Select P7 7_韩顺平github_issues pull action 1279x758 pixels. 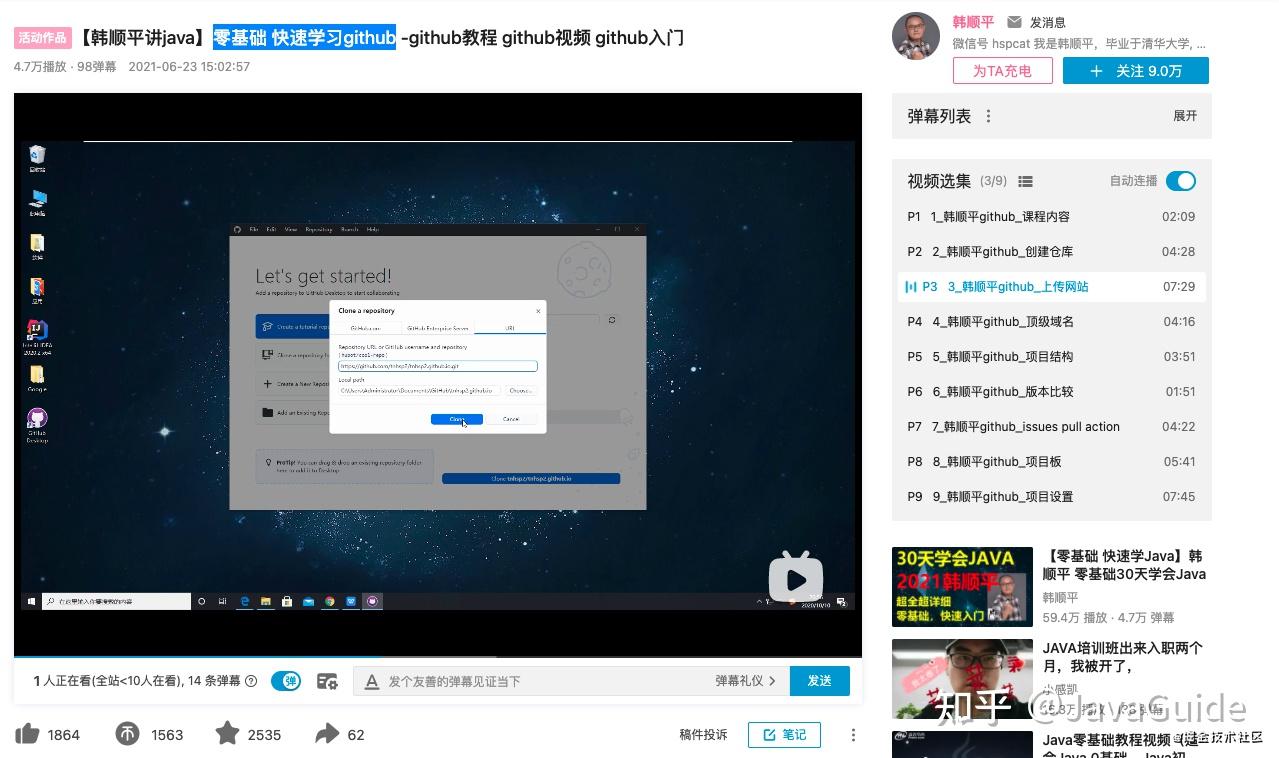[x=1051, y=426]
